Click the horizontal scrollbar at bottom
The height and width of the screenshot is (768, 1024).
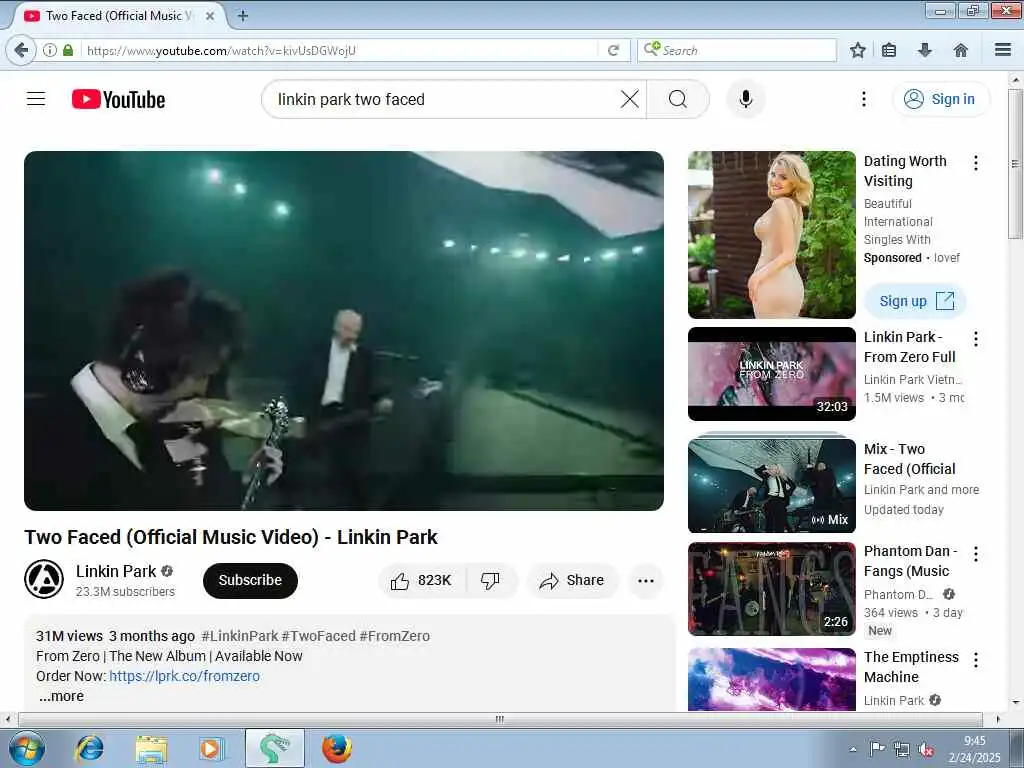(500, 719)
